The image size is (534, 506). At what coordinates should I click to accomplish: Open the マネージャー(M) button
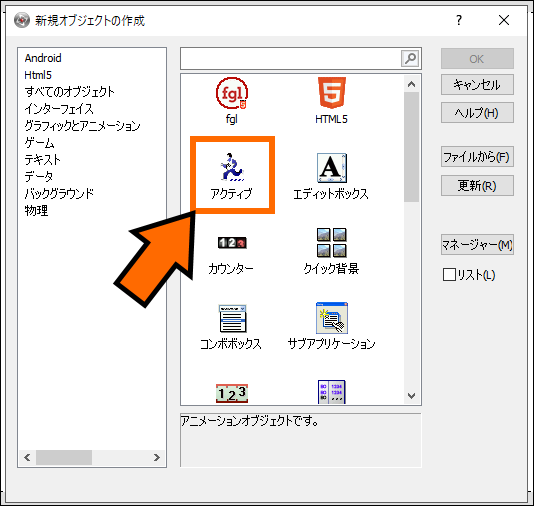pos(477,244)
